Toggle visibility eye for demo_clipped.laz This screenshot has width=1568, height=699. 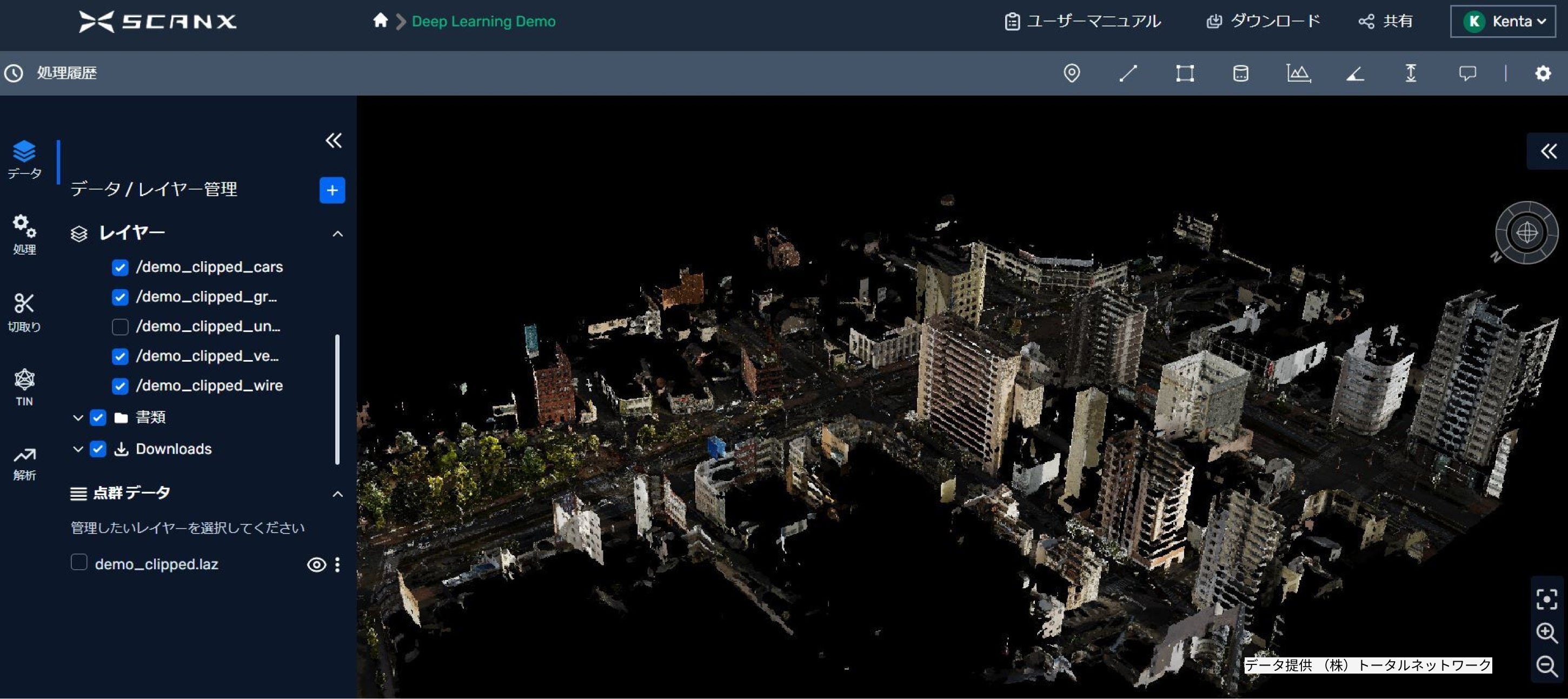click(316, 564)
